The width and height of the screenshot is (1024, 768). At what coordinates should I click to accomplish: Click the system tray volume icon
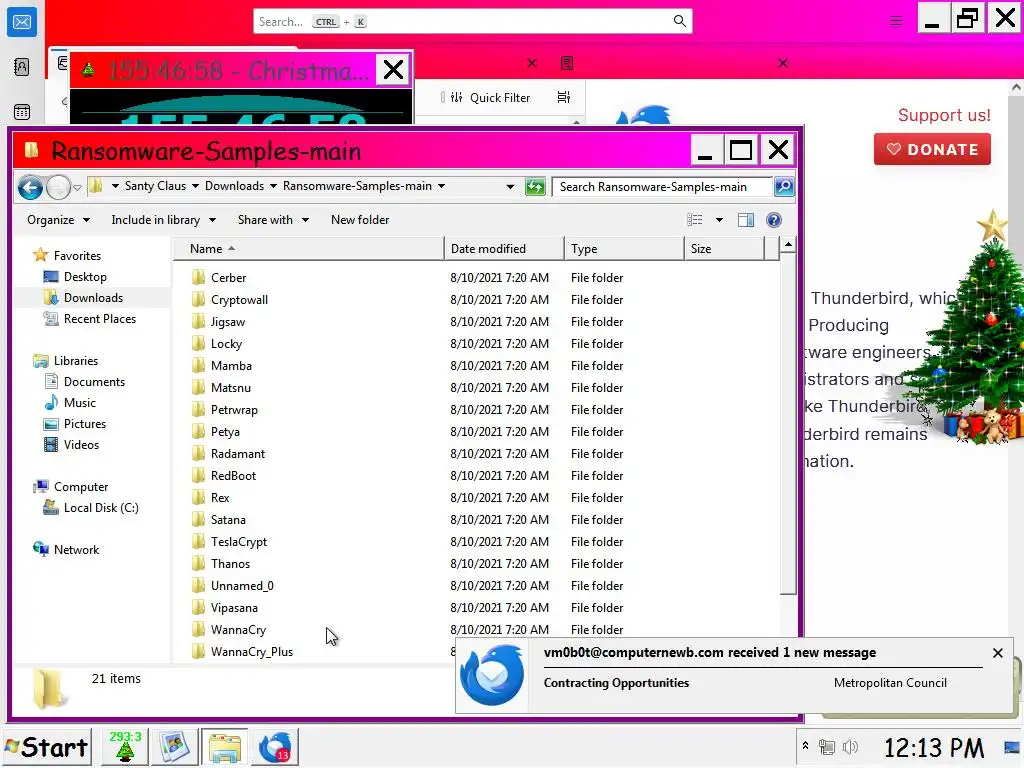850,747
